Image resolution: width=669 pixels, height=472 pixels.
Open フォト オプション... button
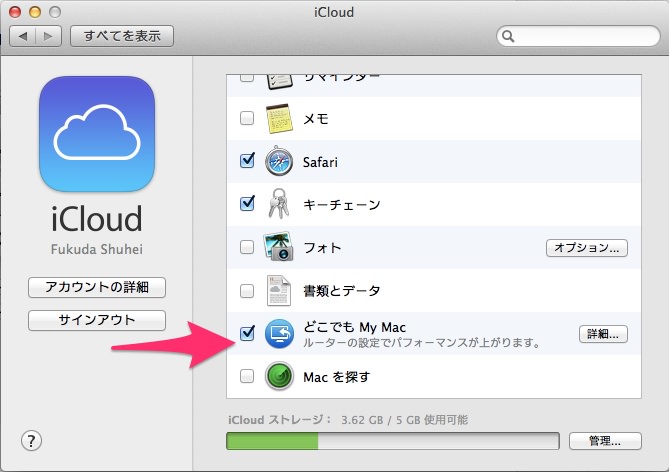pyautogui.click(x=587, y=248)
